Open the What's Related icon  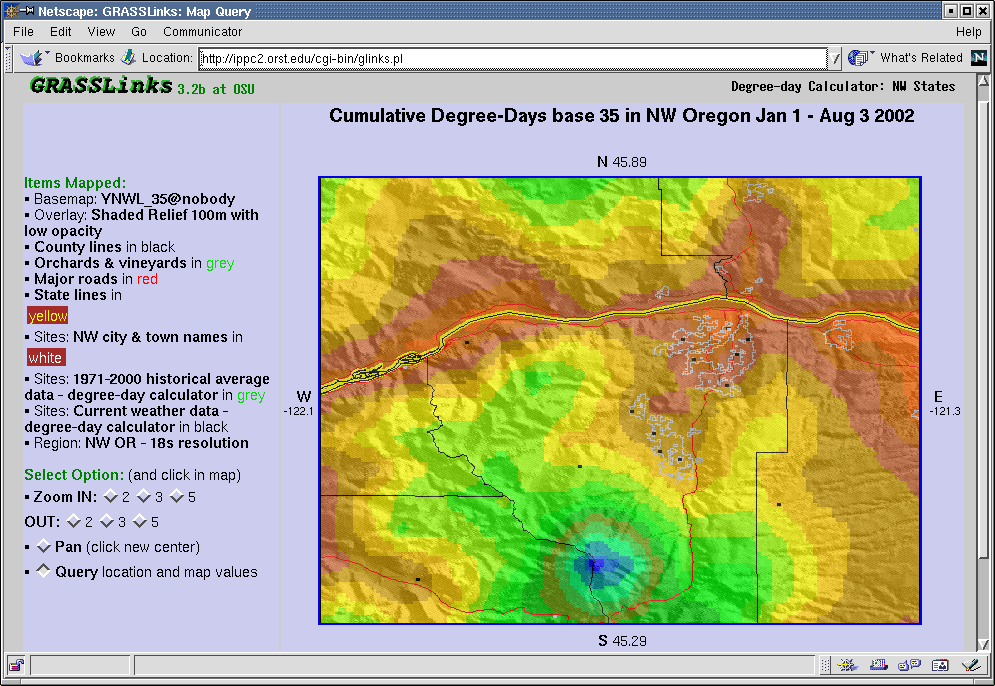pos(860,58)
